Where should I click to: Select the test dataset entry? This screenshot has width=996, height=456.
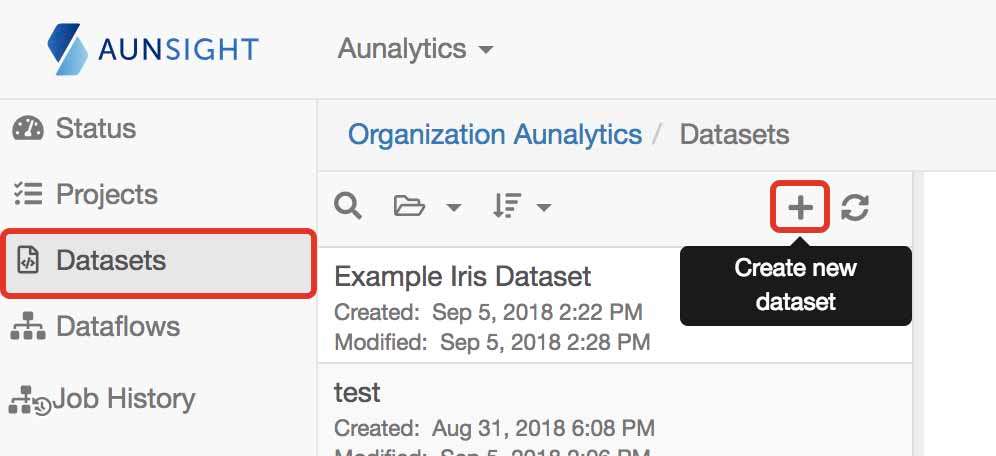[x=614, y=410]
